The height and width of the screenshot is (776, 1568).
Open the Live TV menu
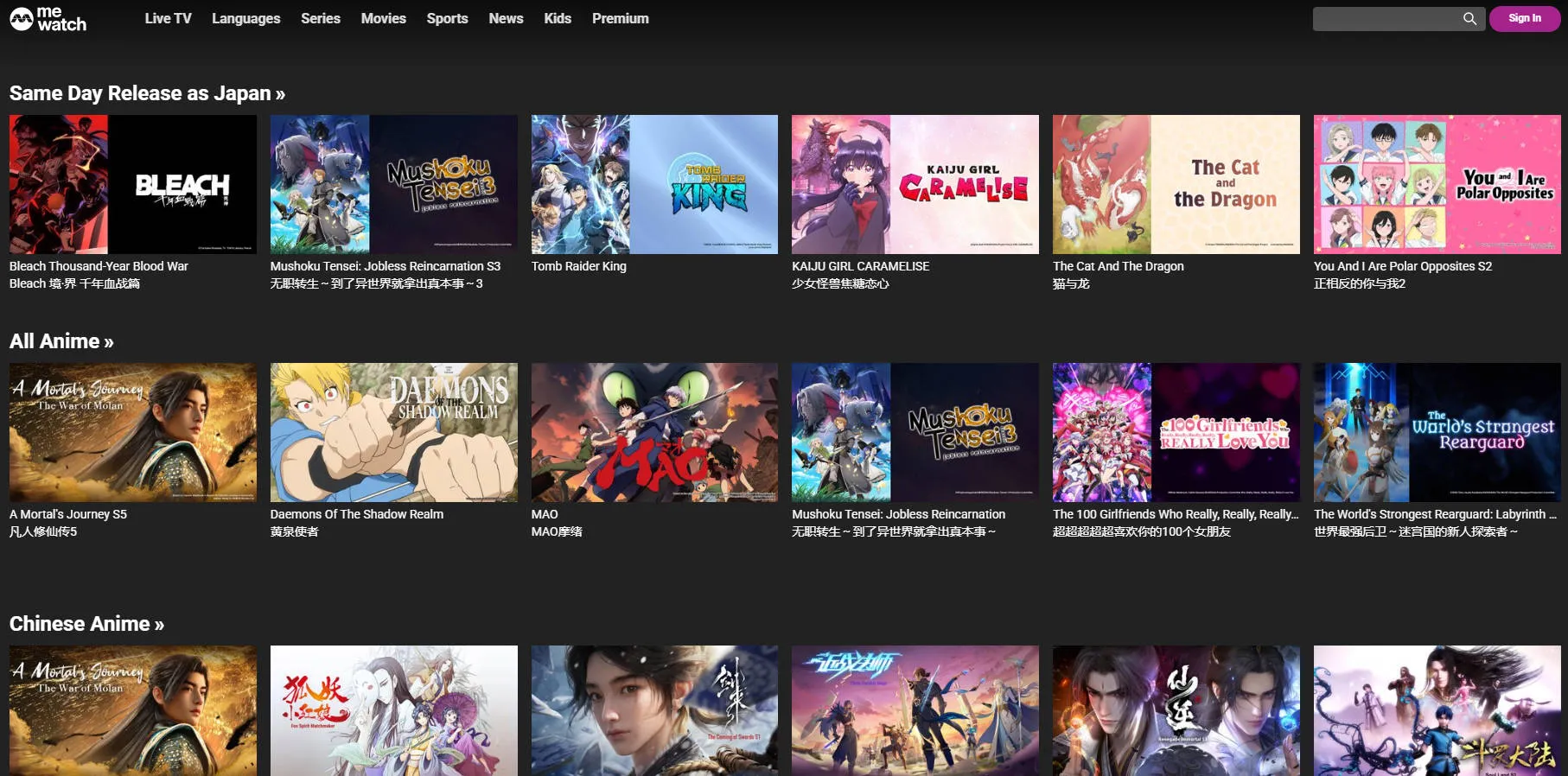tap(168, 18)
